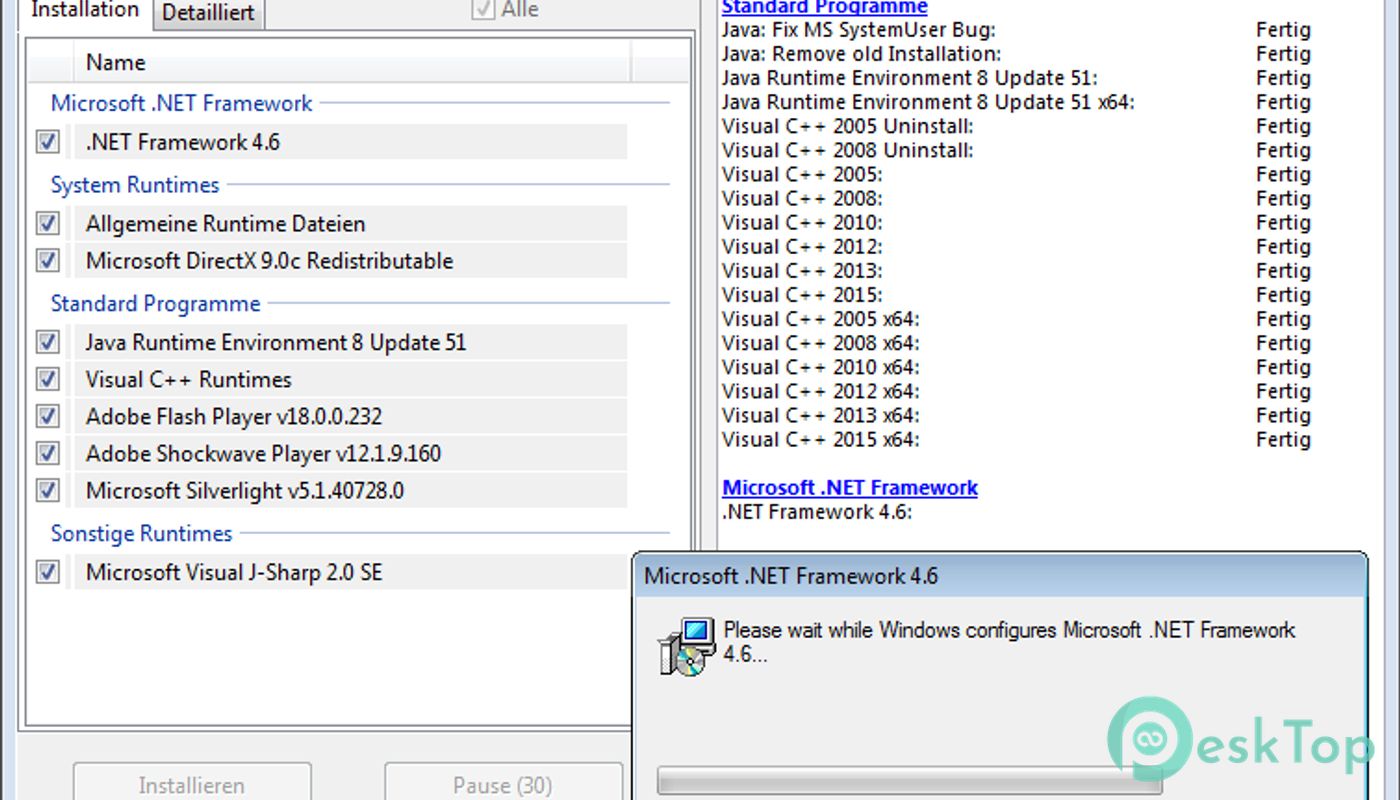Collapse the Standard Programme group in list
The width and height of the screenshot is (1400, 800).
tap(155, 303)
